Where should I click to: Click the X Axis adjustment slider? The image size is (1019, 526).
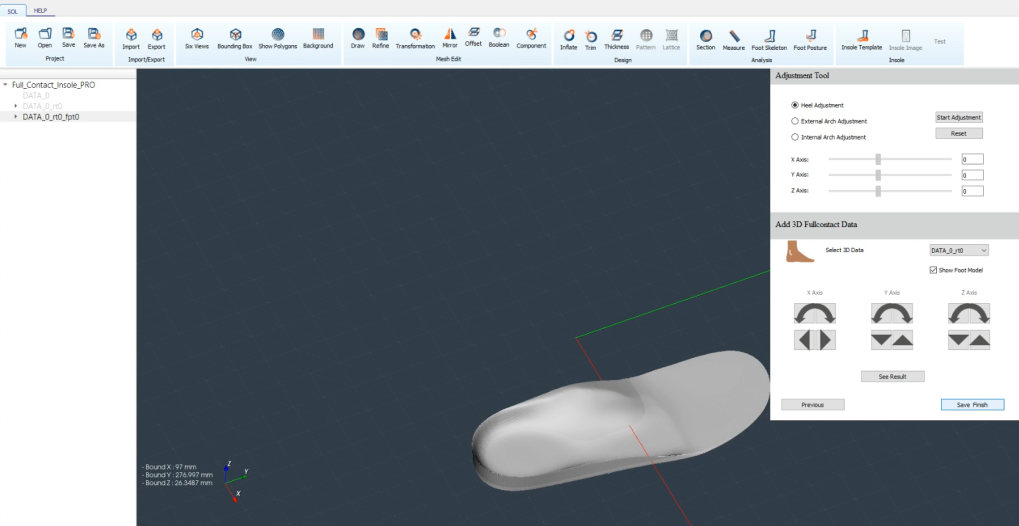878,159
